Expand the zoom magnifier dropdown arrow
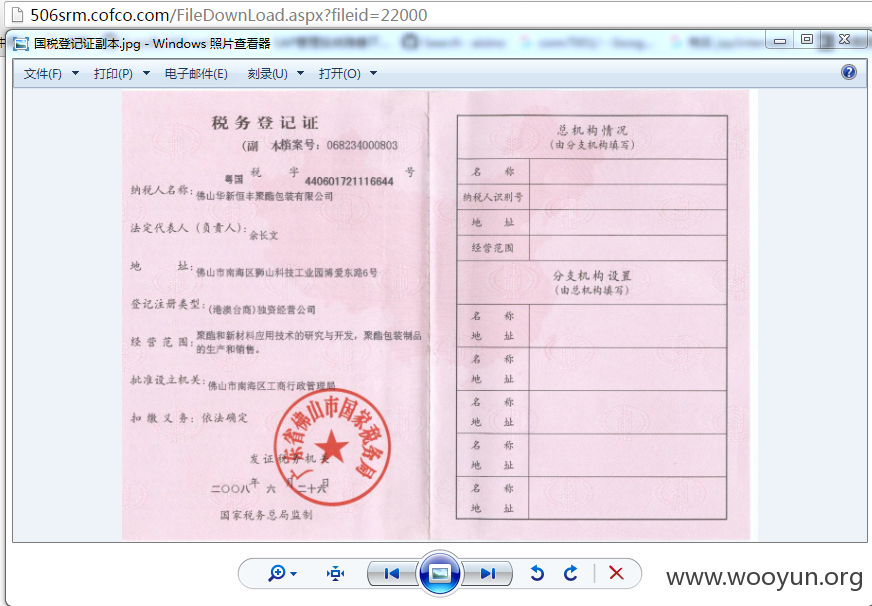This screenshot has height=606, width=872. coord(294,574)
